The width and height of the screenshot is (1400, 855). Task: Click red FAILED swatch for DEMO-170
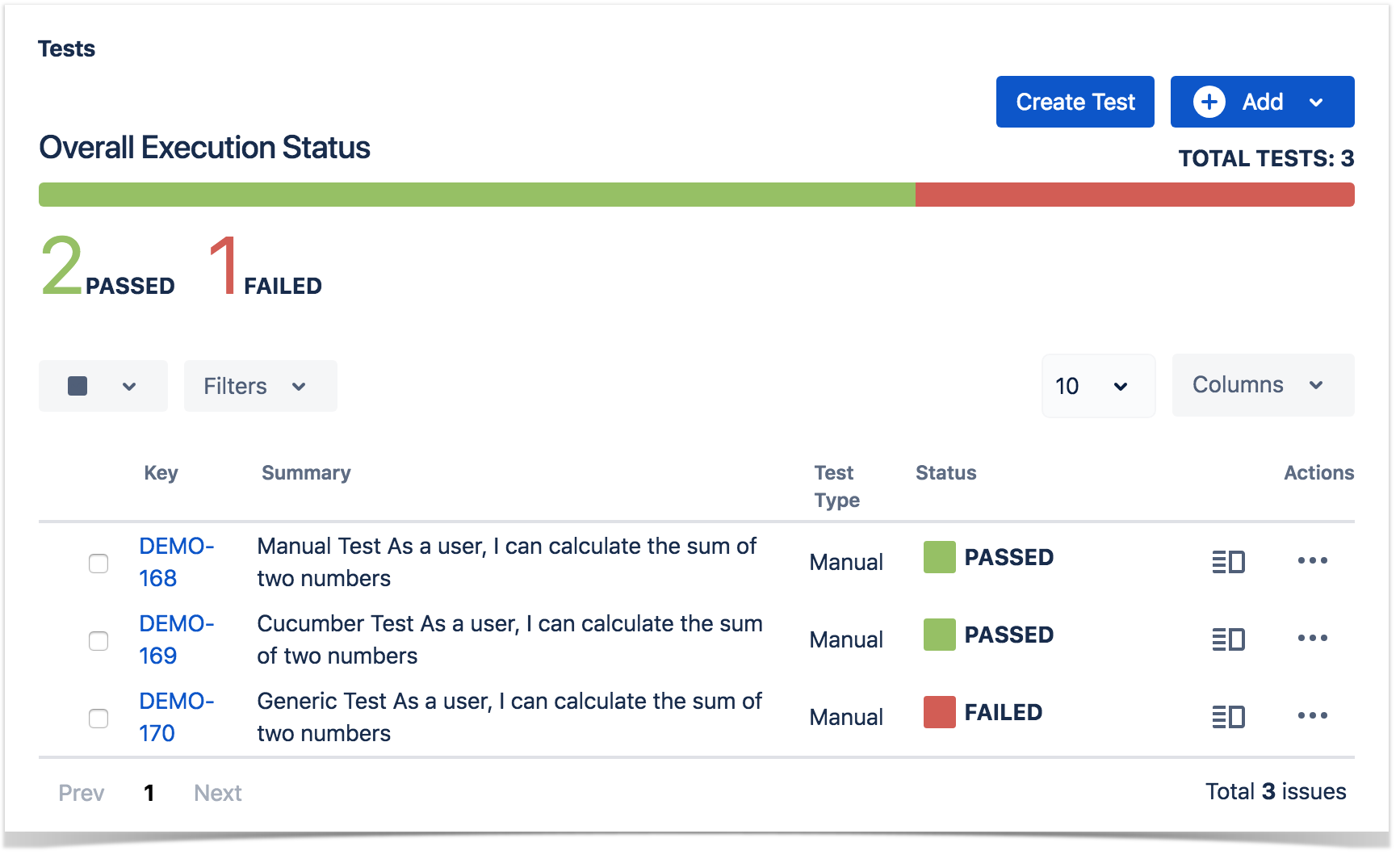click(940, 712)
